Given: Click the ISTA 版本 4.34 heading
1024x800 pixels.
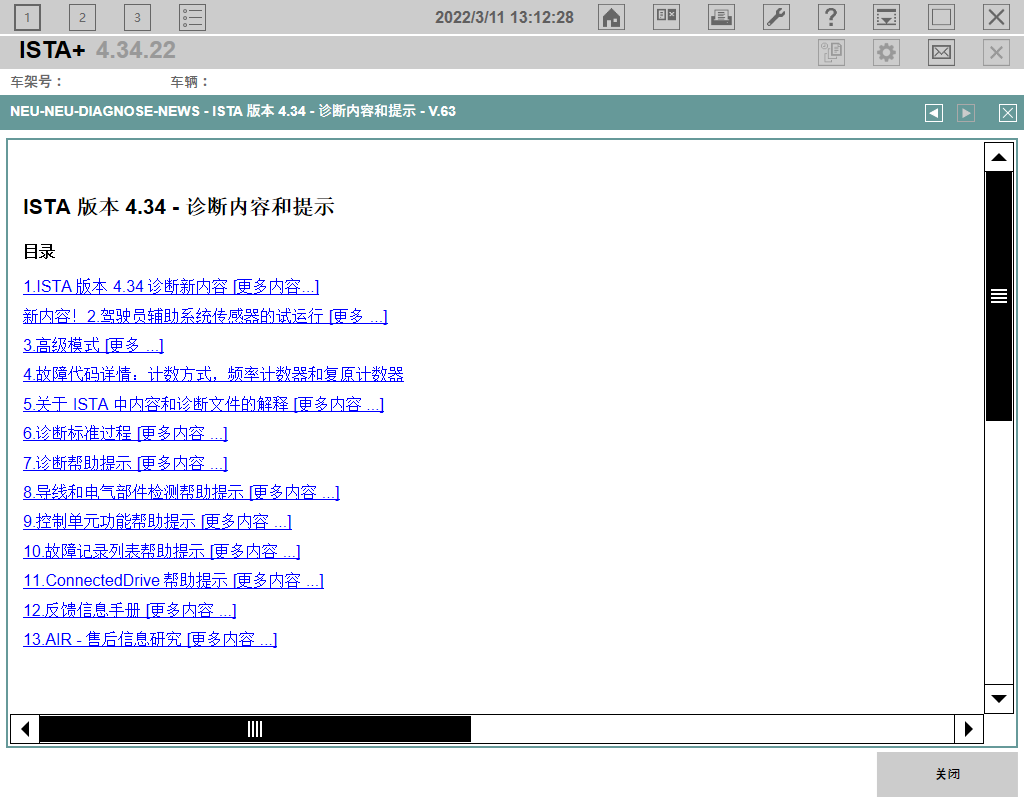Looking at the screenshot, I should coord(179,207).
